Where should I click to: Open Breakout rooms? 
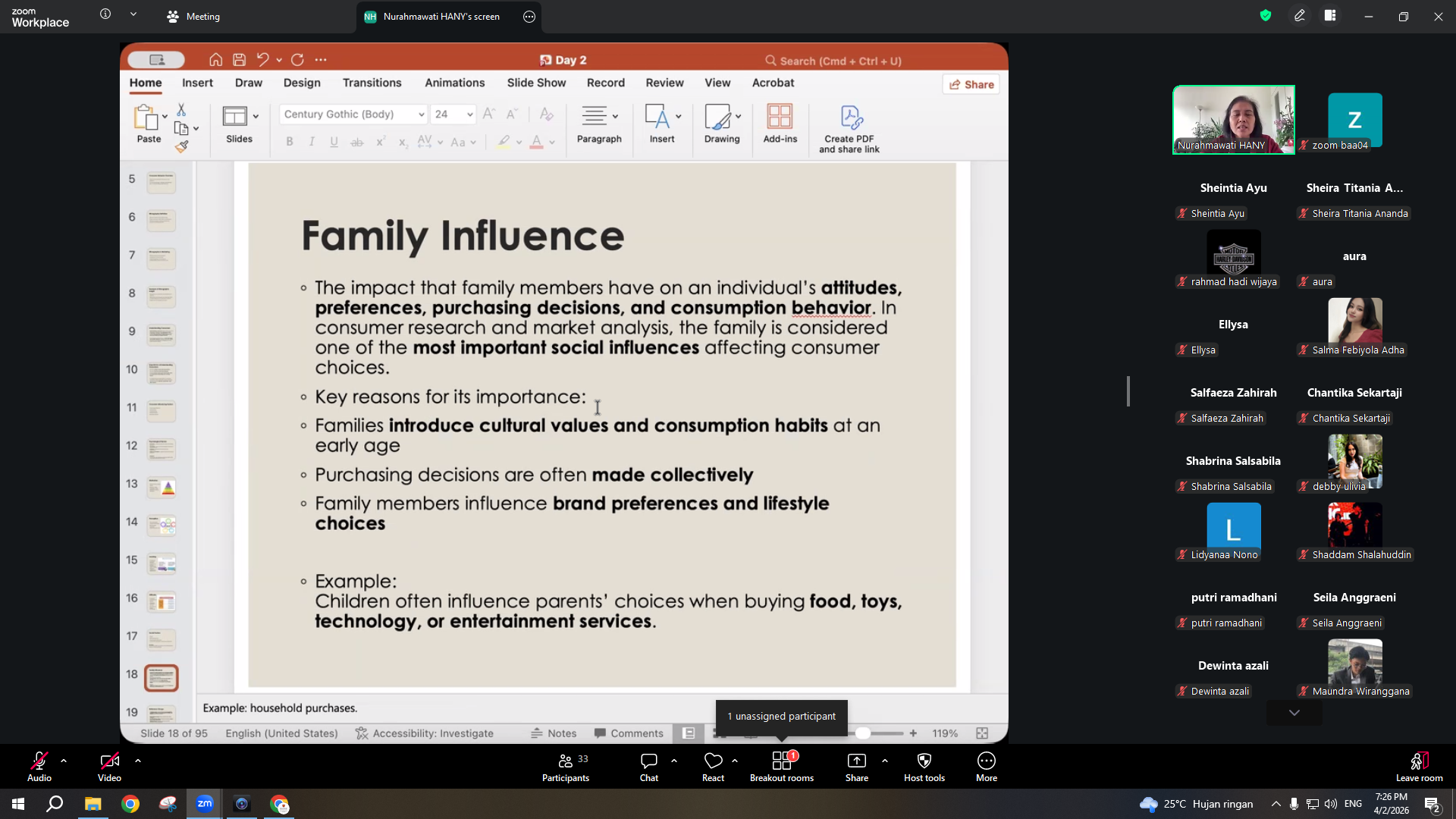click(x=781, y=766)
